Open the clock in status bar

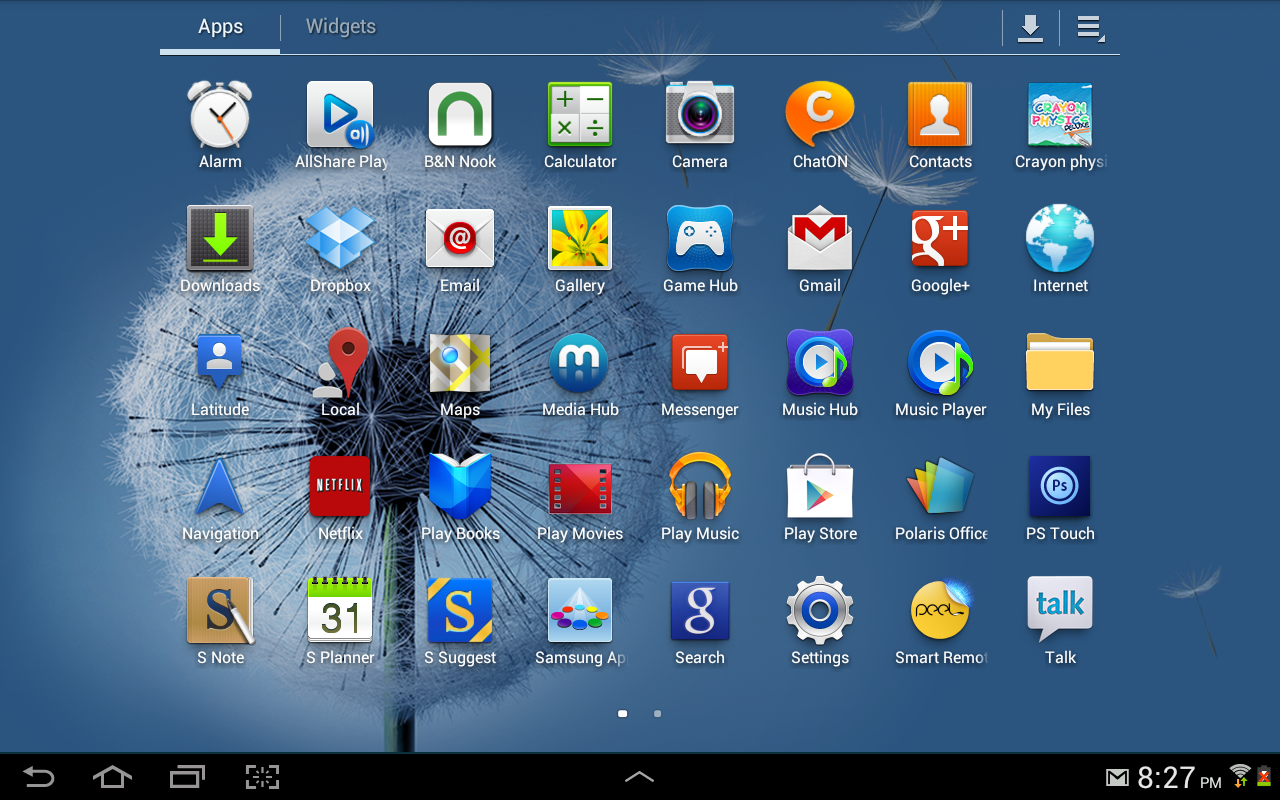coord(1178,778)
